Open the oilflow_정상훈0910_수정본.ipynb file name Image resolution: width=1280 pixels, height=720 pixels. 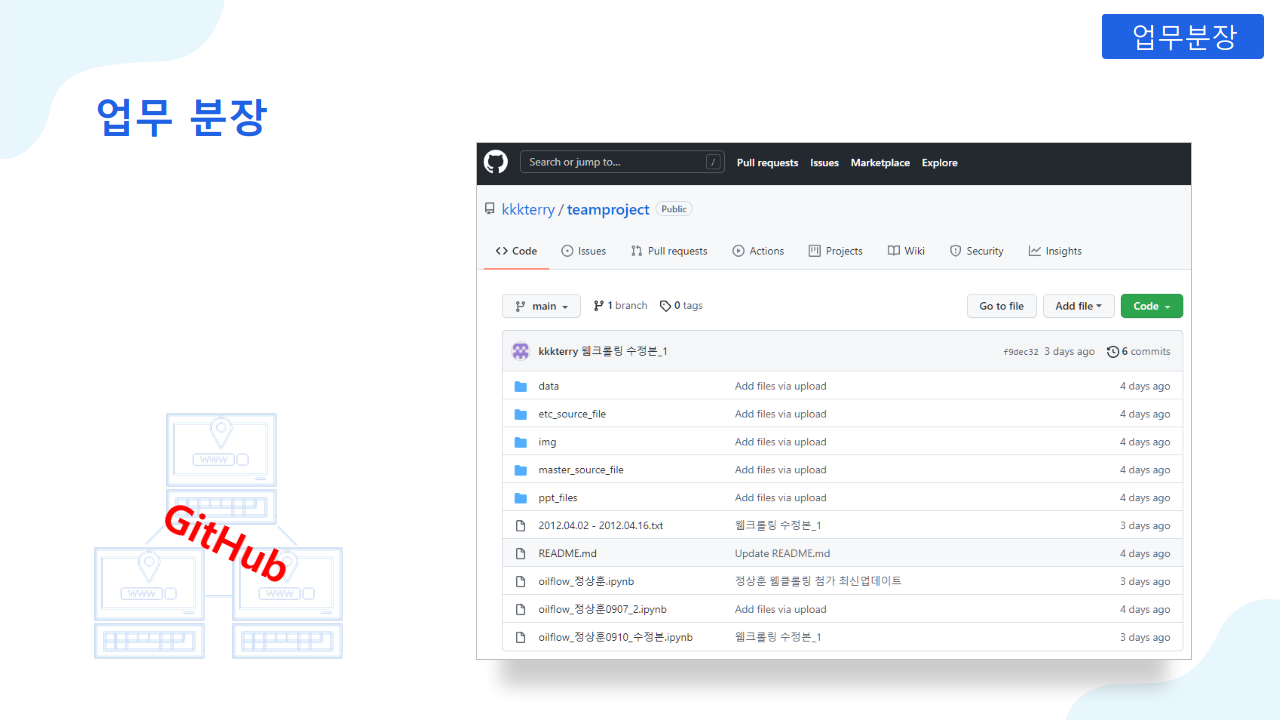615,637
